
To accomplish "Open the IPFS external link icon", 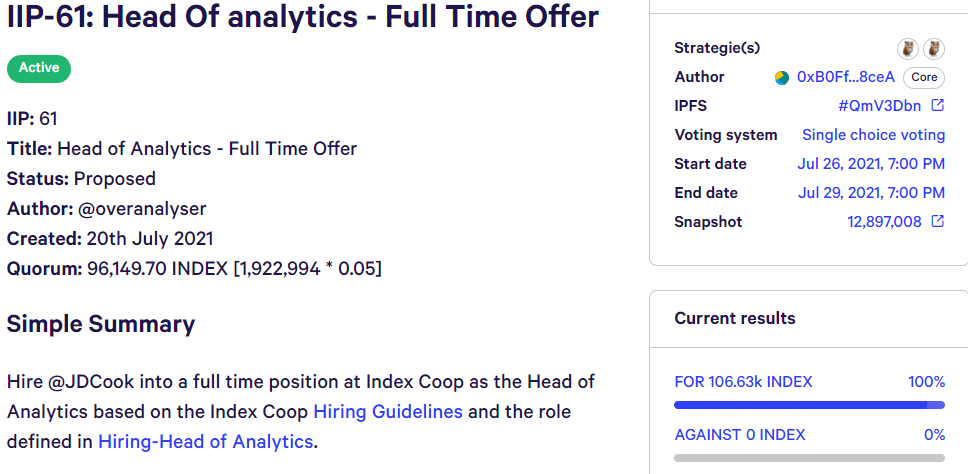I will [938, 106].
